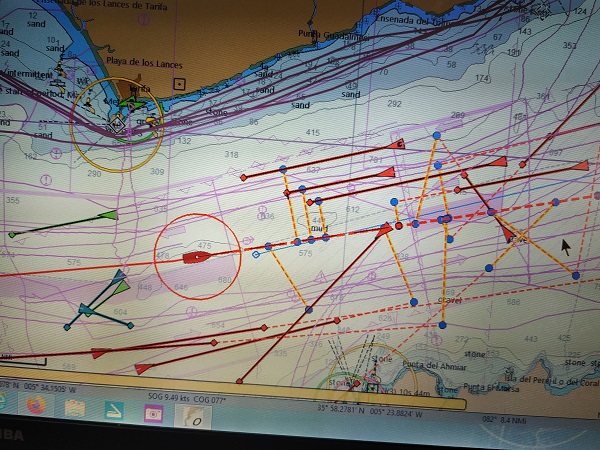Screen dimensions: 600x450
Task: Click the teal AIS target above depth 604
Action: (x=119, y=276)
